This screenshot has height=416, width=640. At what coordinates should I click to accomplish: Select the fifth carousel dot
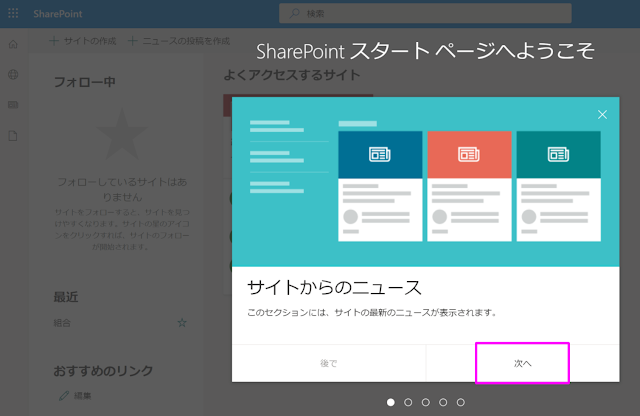click(x=461, y=402)
